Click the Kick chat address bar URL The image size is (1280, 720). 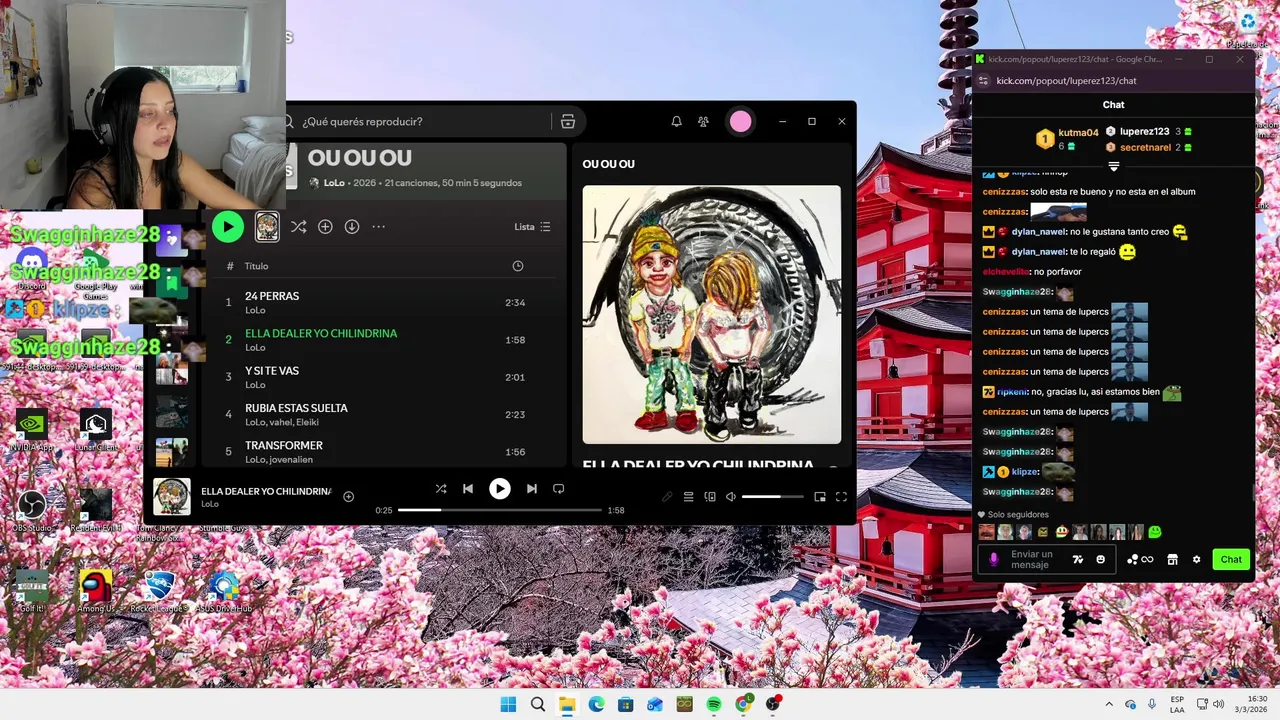(x=1066, y=81)
